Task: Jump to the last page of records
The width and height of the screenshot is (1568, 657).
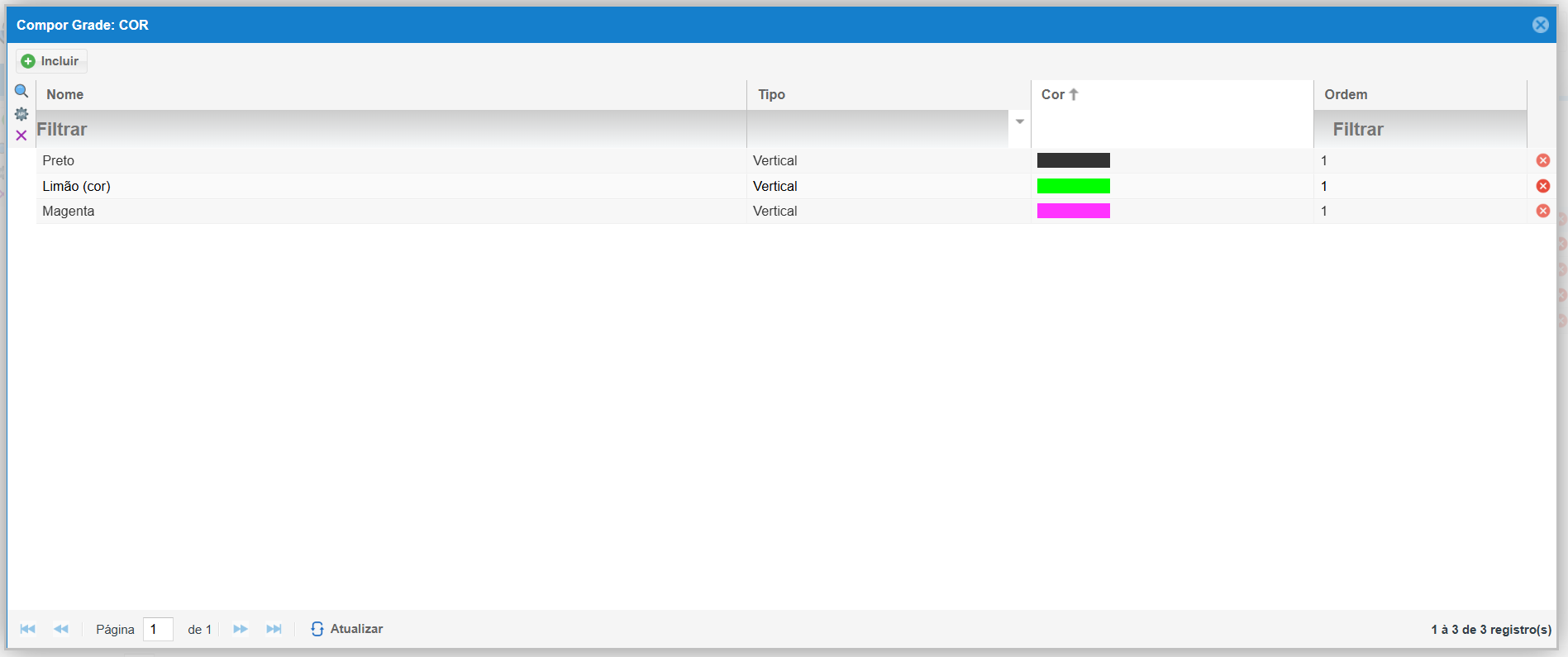Action: tap(274, 629)
